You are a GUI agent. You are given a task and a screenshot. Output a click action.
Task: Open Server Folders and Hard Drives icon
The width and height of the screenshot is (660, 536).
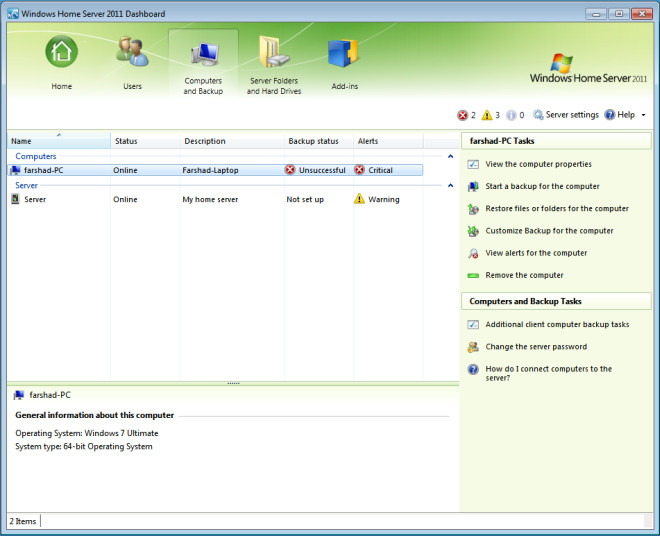click(274, 52)
